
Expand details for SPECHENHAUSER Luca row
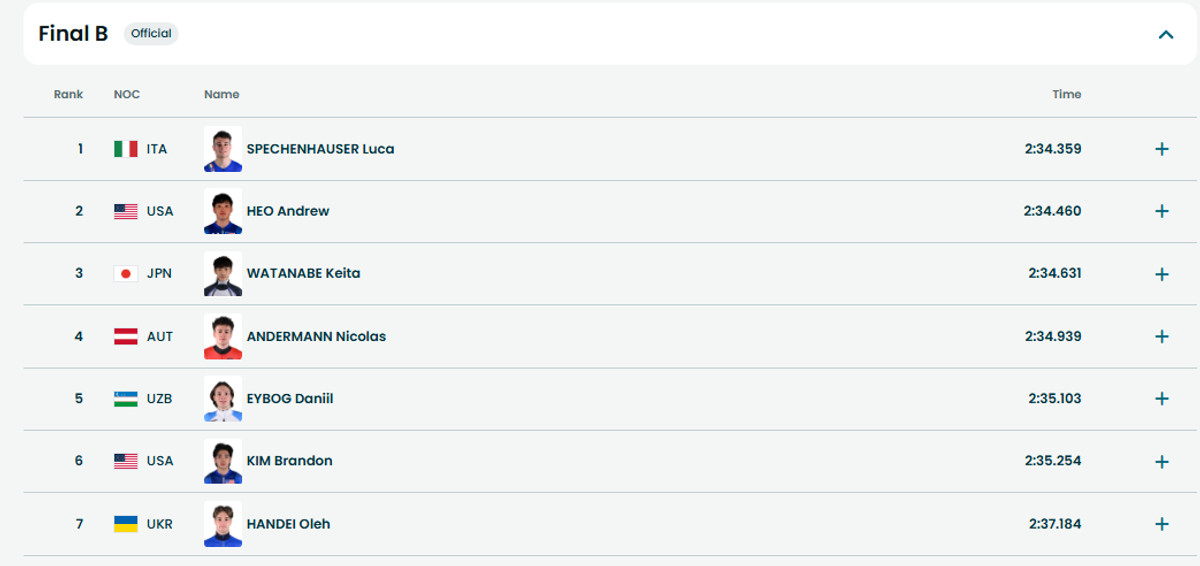coord(1162,149)
